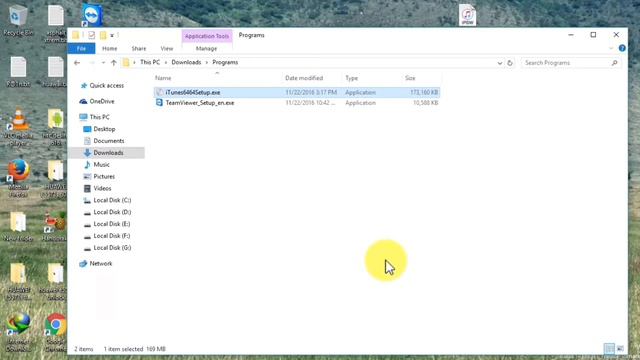Expand the address bar history dropdown
The width and height of the screenshot is (640, 360).
click(500, 63)
